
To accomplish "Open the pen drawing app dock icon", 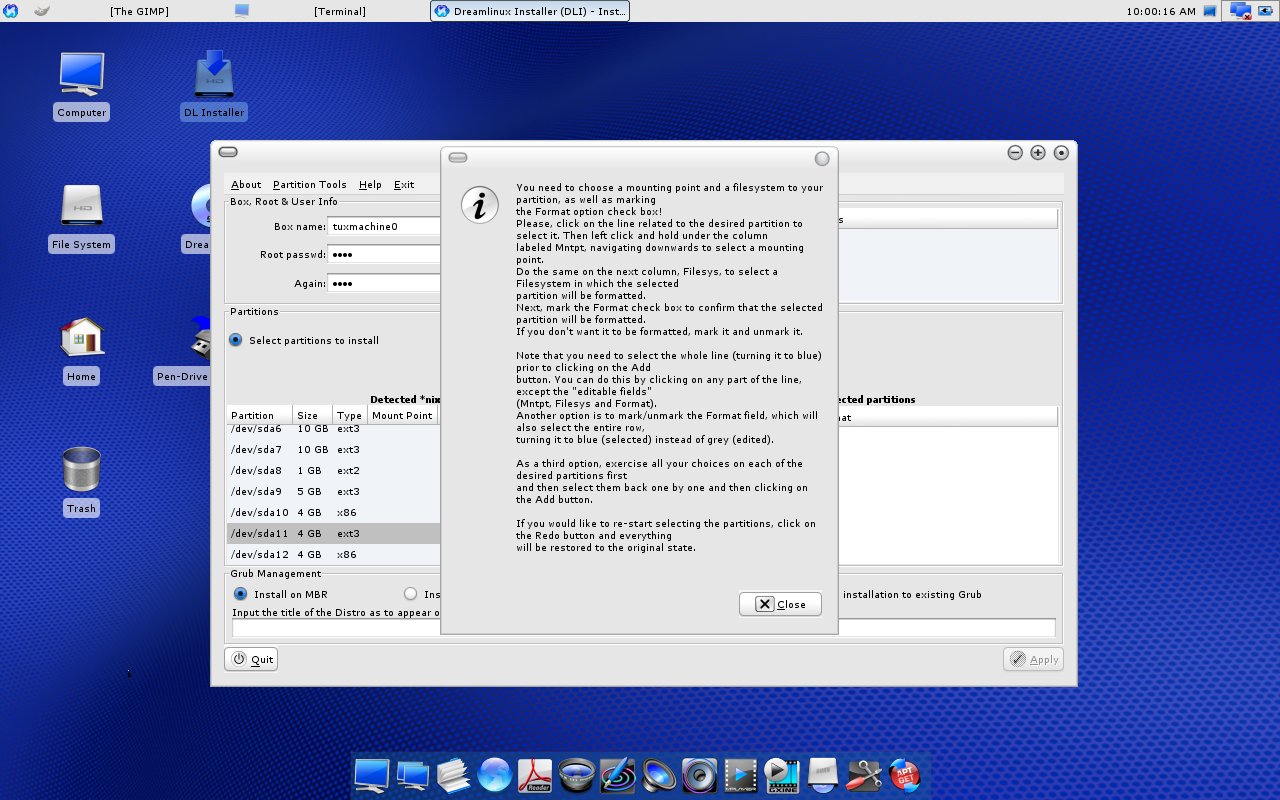I will 619,775.
